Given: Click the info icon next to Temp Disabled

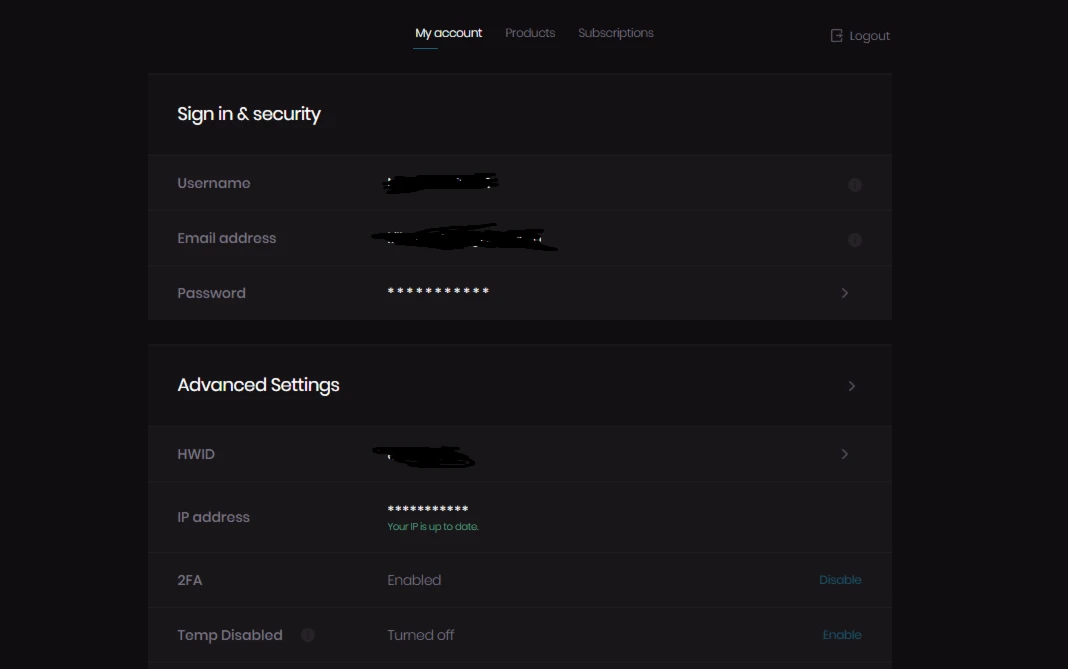Looking at the screenshot, I should 308,635.
